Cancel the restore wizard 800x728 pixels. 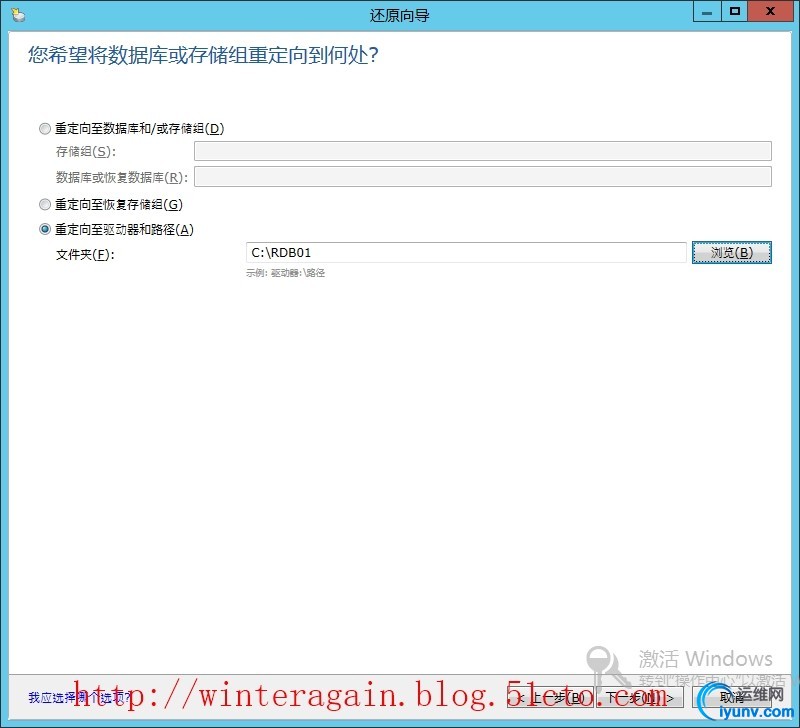[732, 697]
